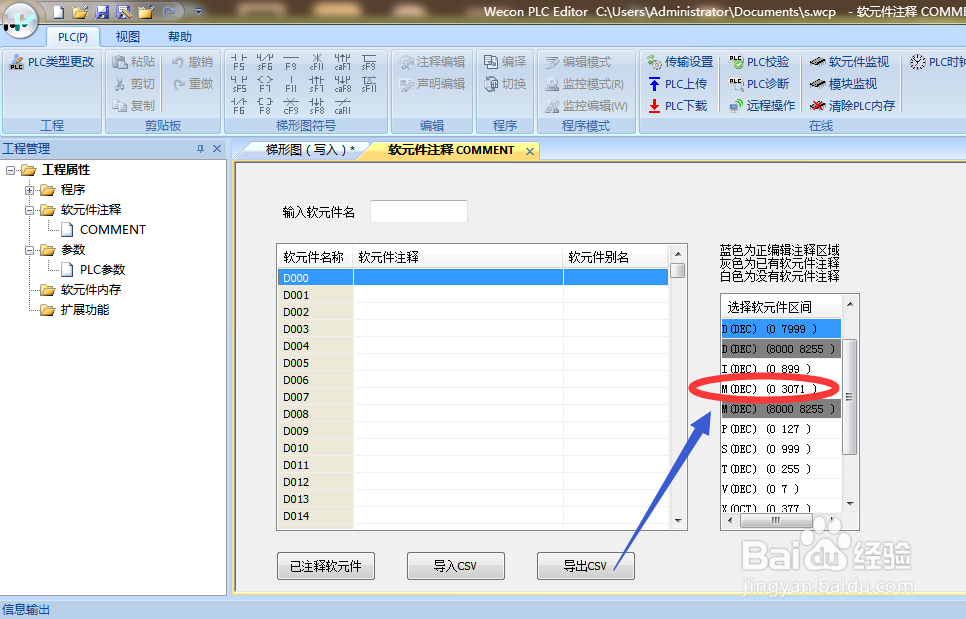966x619 pixels.
Task: Insert horizontal line F9 symbol
Action: [291, 62]
